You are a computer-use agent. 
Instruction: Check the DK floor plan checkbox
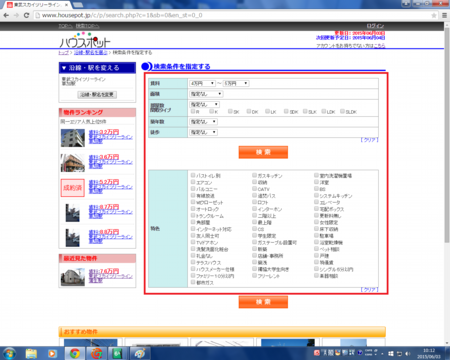pyautogui.click(x=249, y=111)
